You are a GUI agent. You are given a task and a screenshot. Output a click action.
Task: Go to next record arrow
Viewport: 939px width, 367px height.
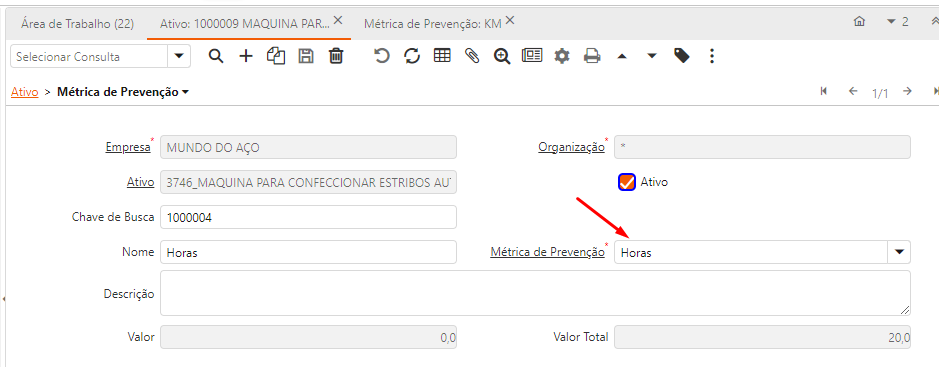click(x=907, y=92)
